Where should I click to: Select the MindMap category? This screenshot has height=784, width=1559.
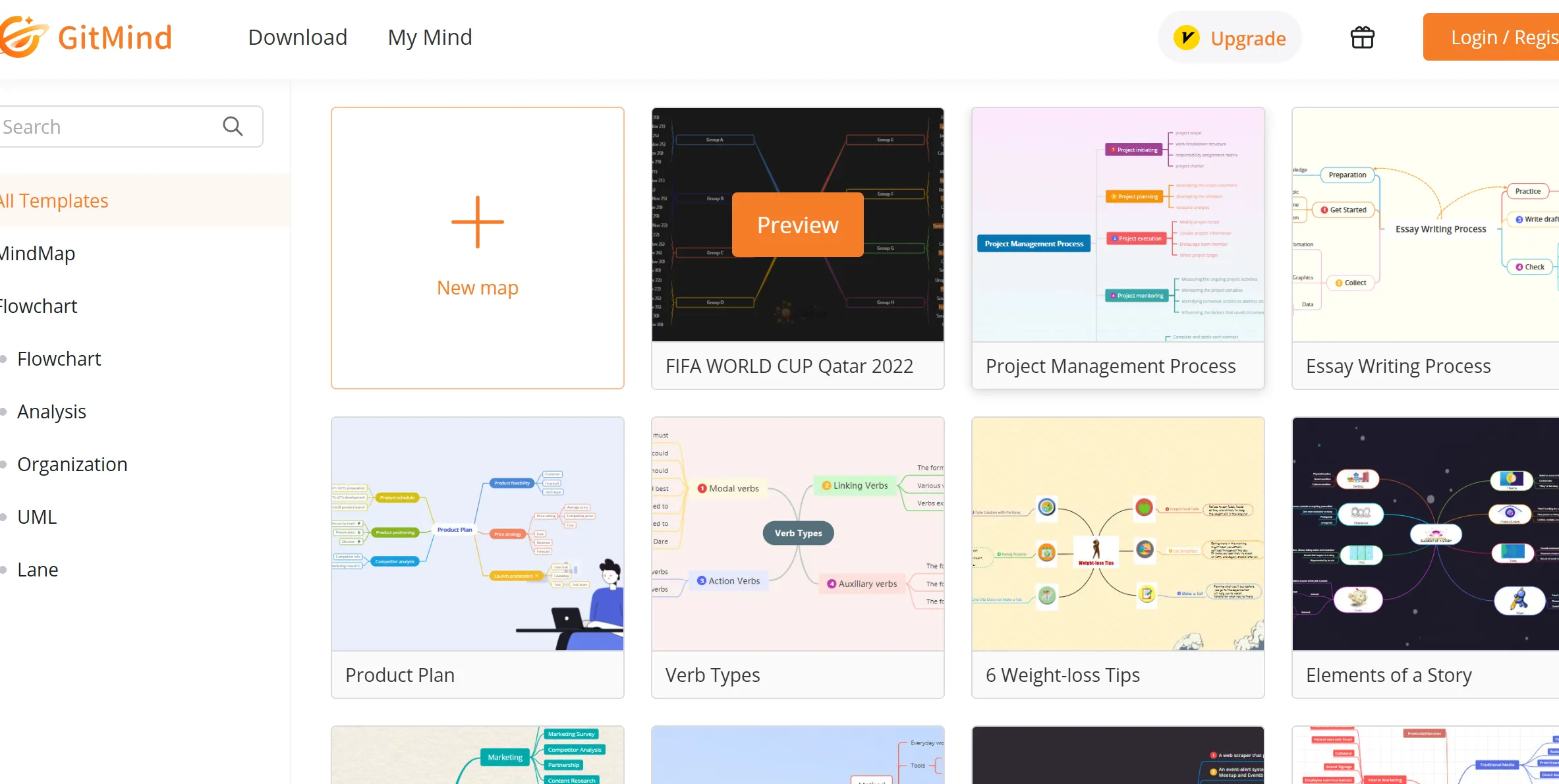(38, 254)
